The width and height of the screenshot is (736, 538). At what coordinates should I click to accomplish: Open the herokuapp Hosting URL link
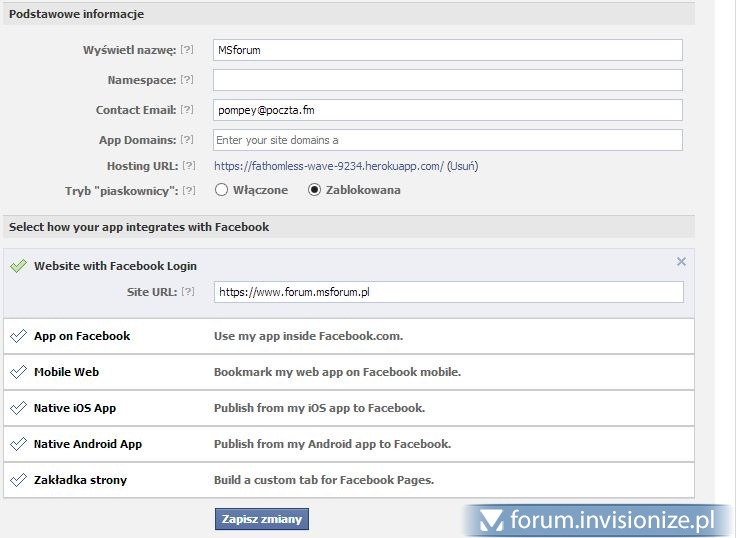[328, 166]
